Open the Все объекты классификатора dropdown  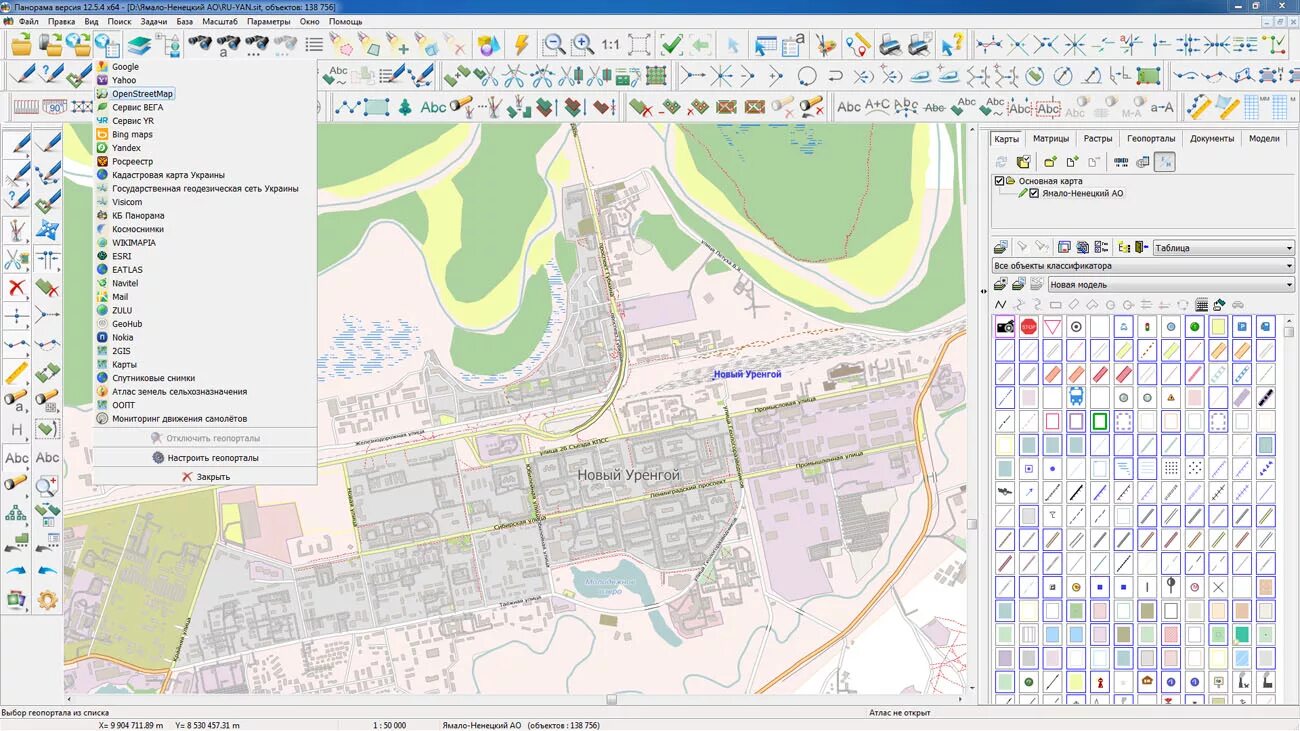[x=1143, y=266]
